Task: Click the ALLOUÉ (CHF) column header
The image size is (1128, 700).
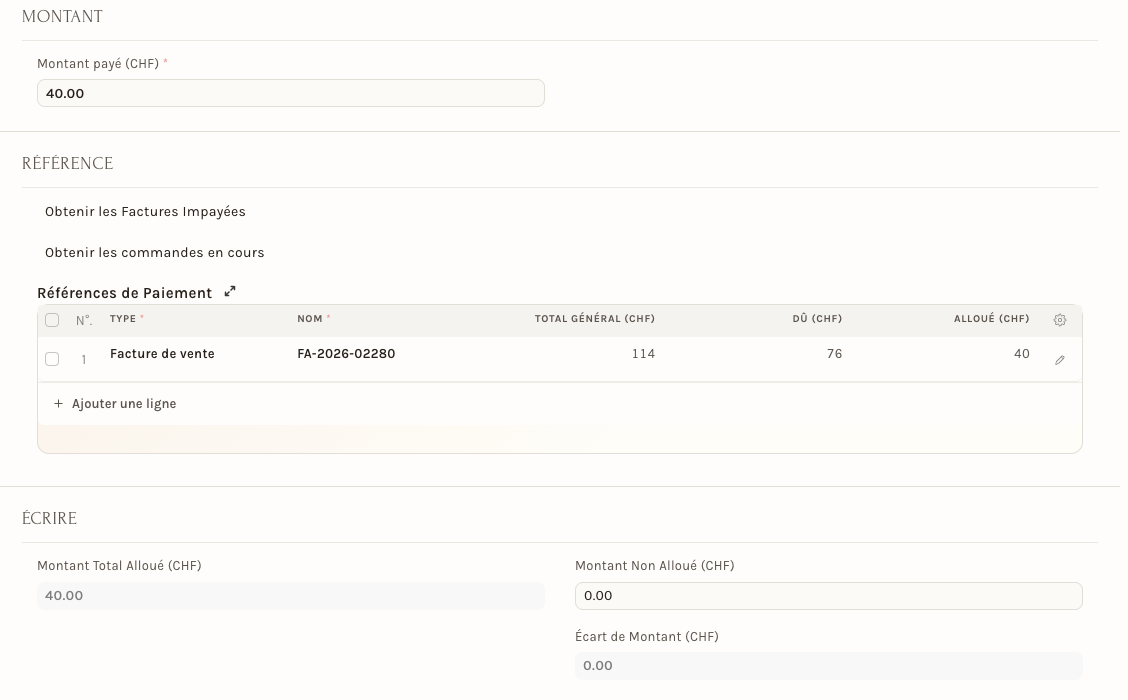Action: (x=991, y=319)
